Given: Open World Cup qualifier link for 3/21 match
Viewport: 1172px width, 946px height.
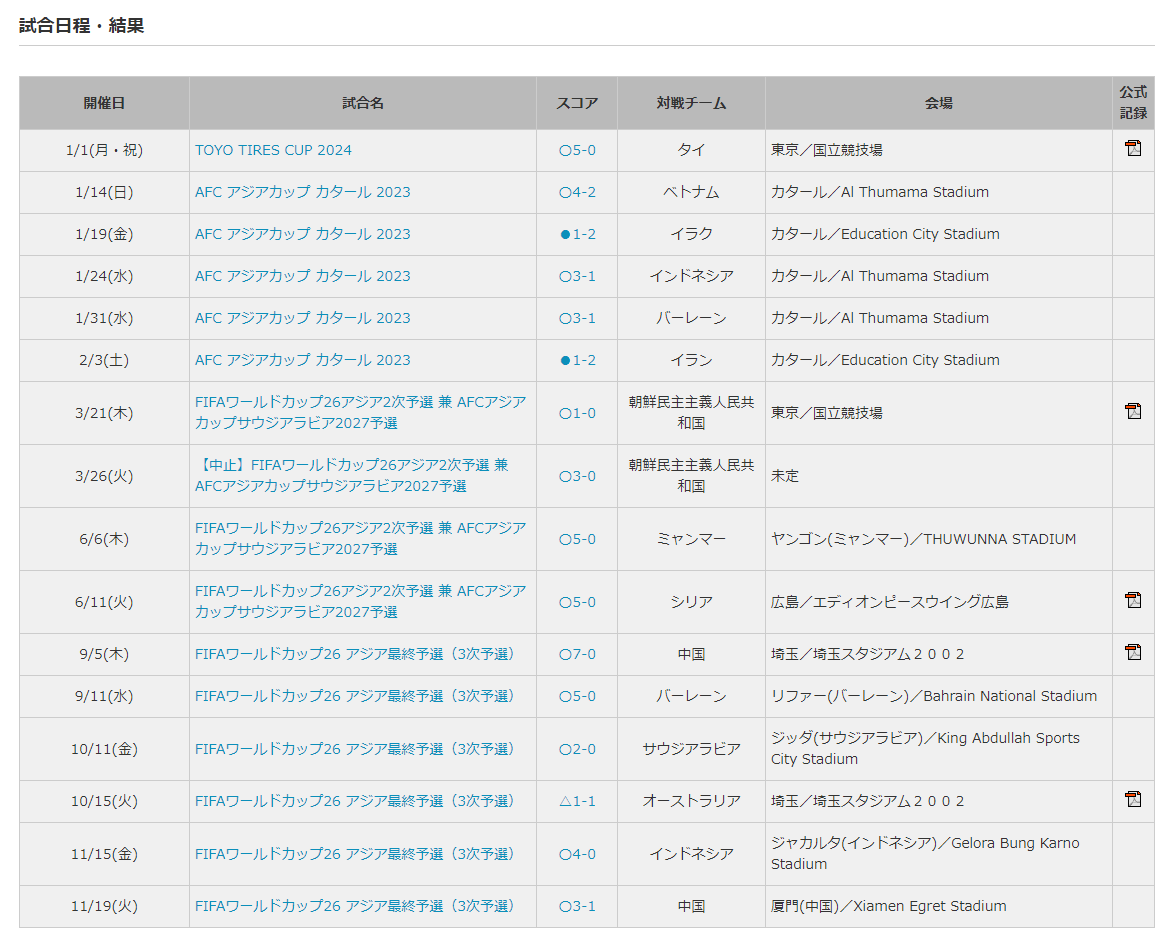Looking at the screenshot, I should [360, 412].
